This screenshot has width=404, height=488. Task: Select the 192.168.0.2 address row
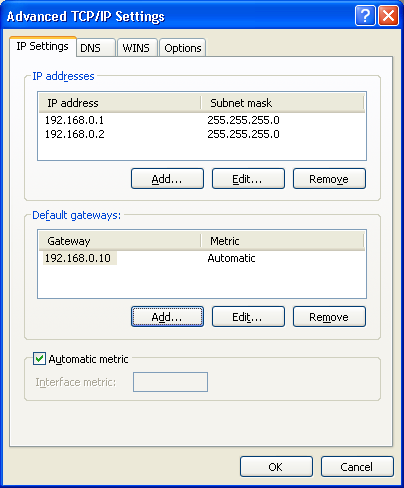202,134
